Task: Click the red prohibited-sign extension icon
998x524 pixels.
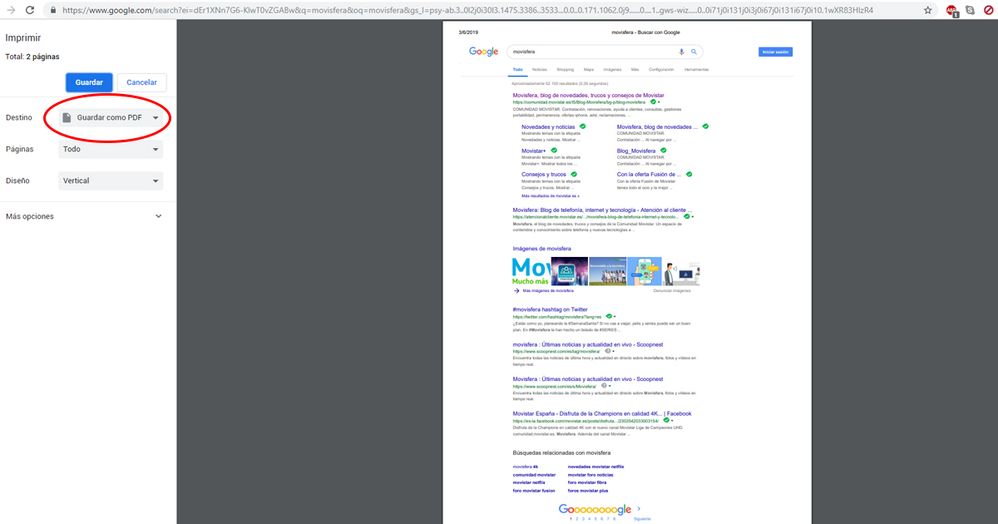Action: [x=989, y=10]
